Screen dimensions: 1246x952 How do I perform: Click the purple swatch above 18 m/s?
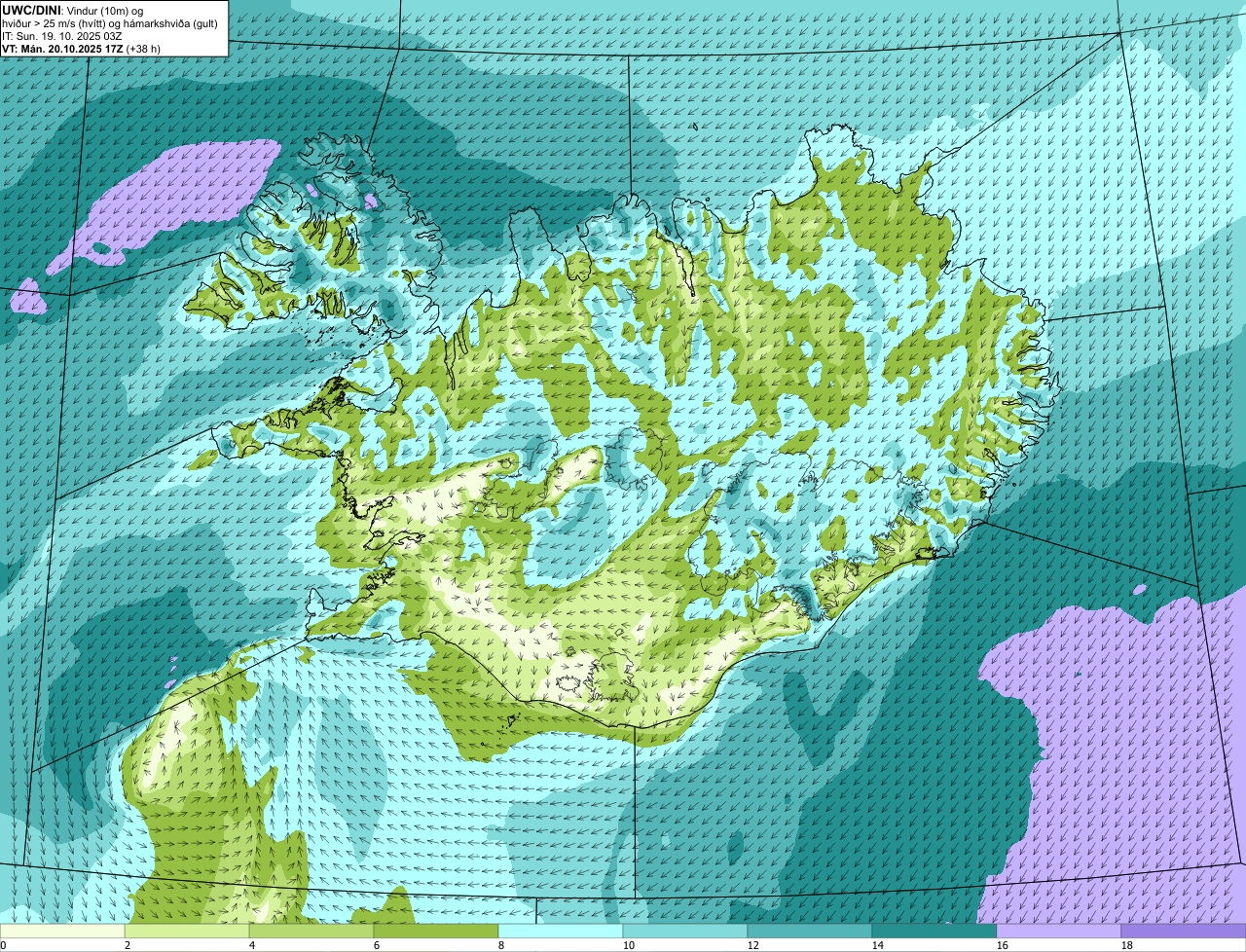[1184, 932]
